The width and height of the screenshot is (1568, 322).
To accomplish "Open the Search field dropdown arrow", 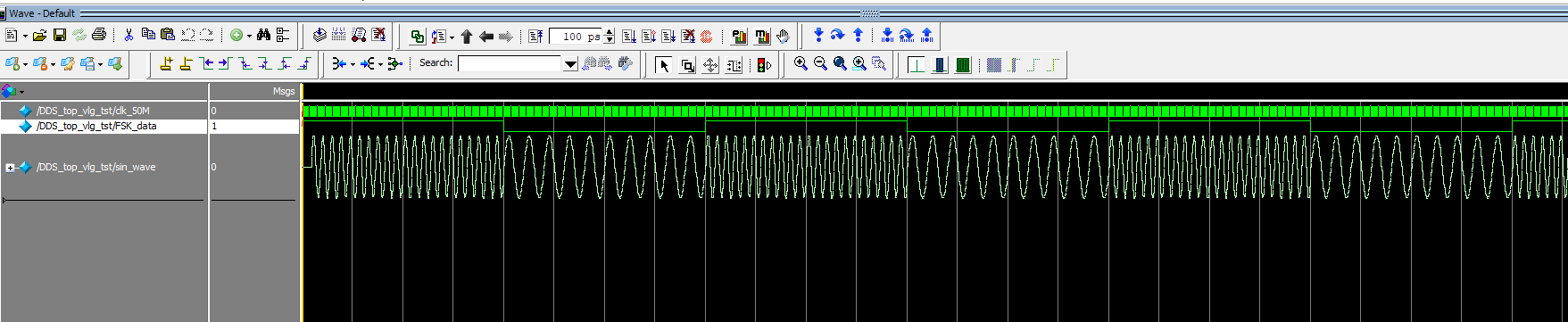I will point(570,63).
